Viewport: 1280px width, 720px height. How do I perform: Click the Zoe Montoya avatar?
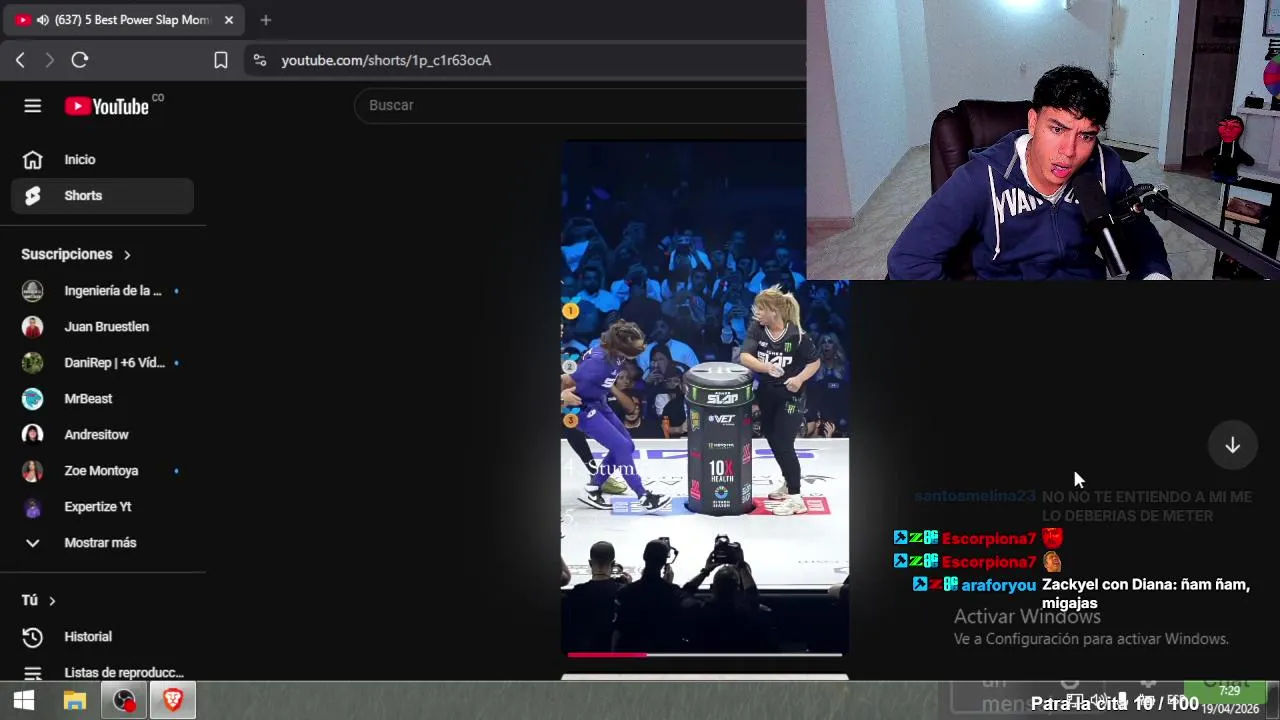(x=33, y=471)
